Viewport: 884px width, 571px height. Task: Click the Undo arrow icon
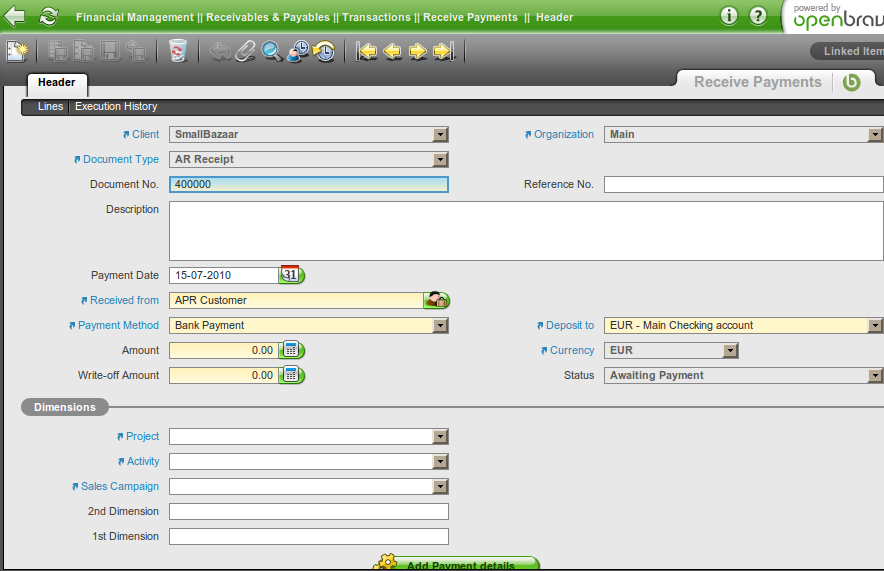click(219, 51)
